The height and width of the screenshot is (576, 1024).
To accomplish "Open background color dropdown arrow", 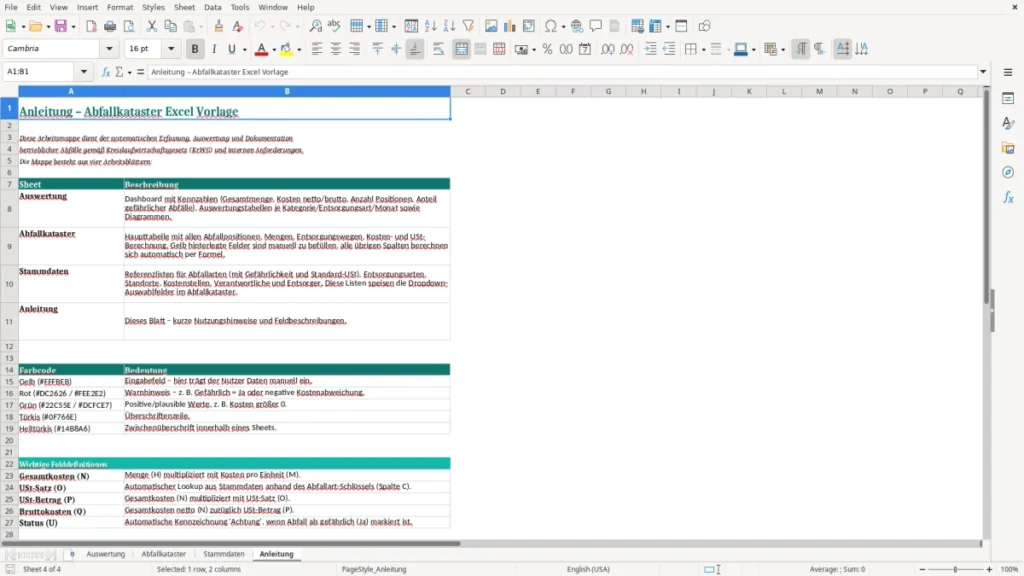I will tap(299, 50).
